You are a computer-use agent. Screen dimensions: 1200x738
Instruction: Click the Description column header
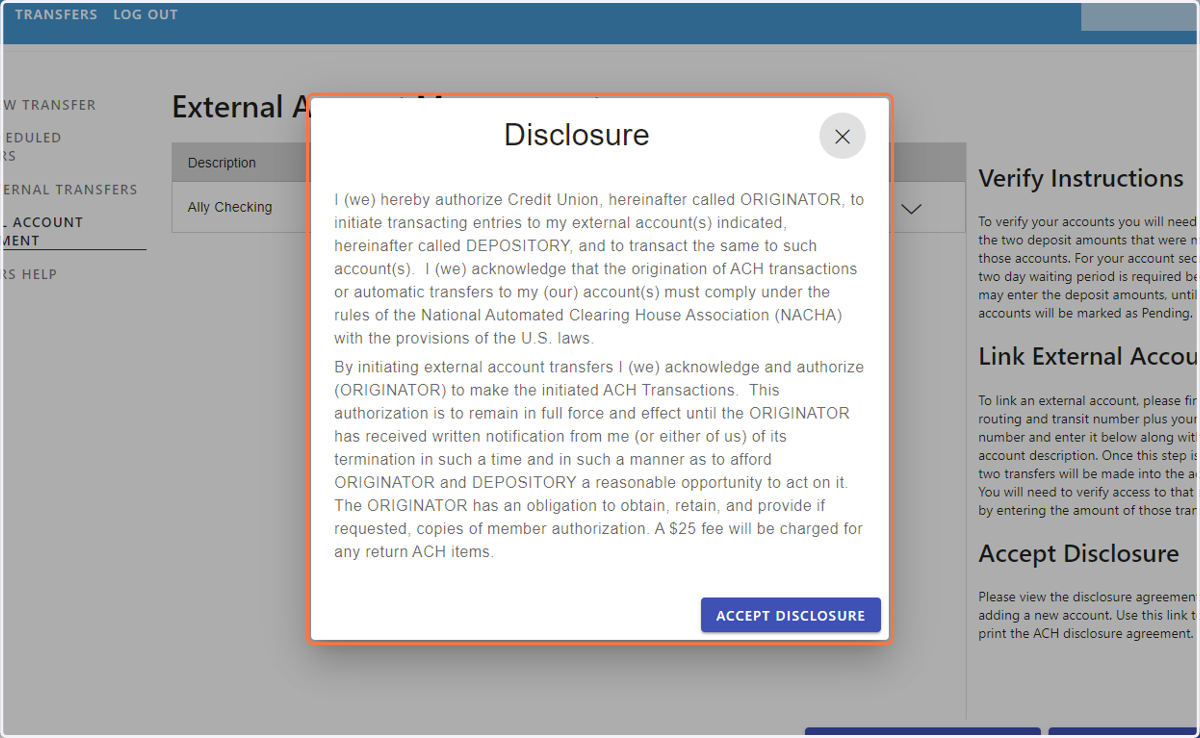(x=222, y=163)
